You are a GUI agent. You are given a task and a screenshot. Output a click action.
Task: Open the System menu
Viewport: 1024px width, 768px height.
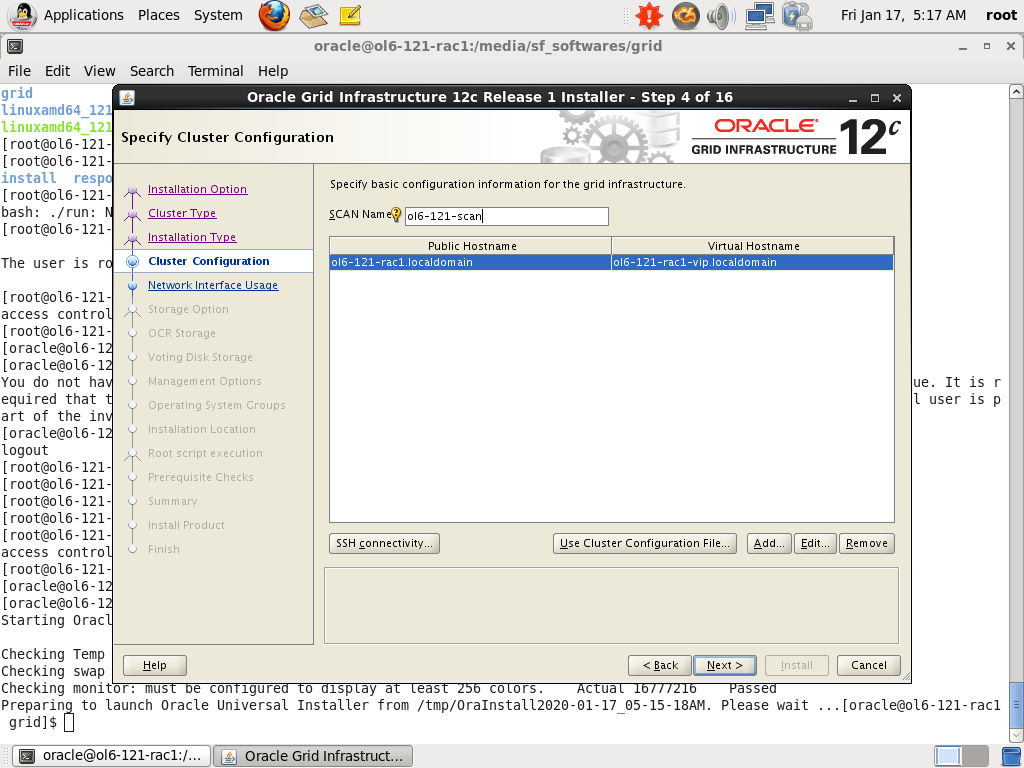218,15
